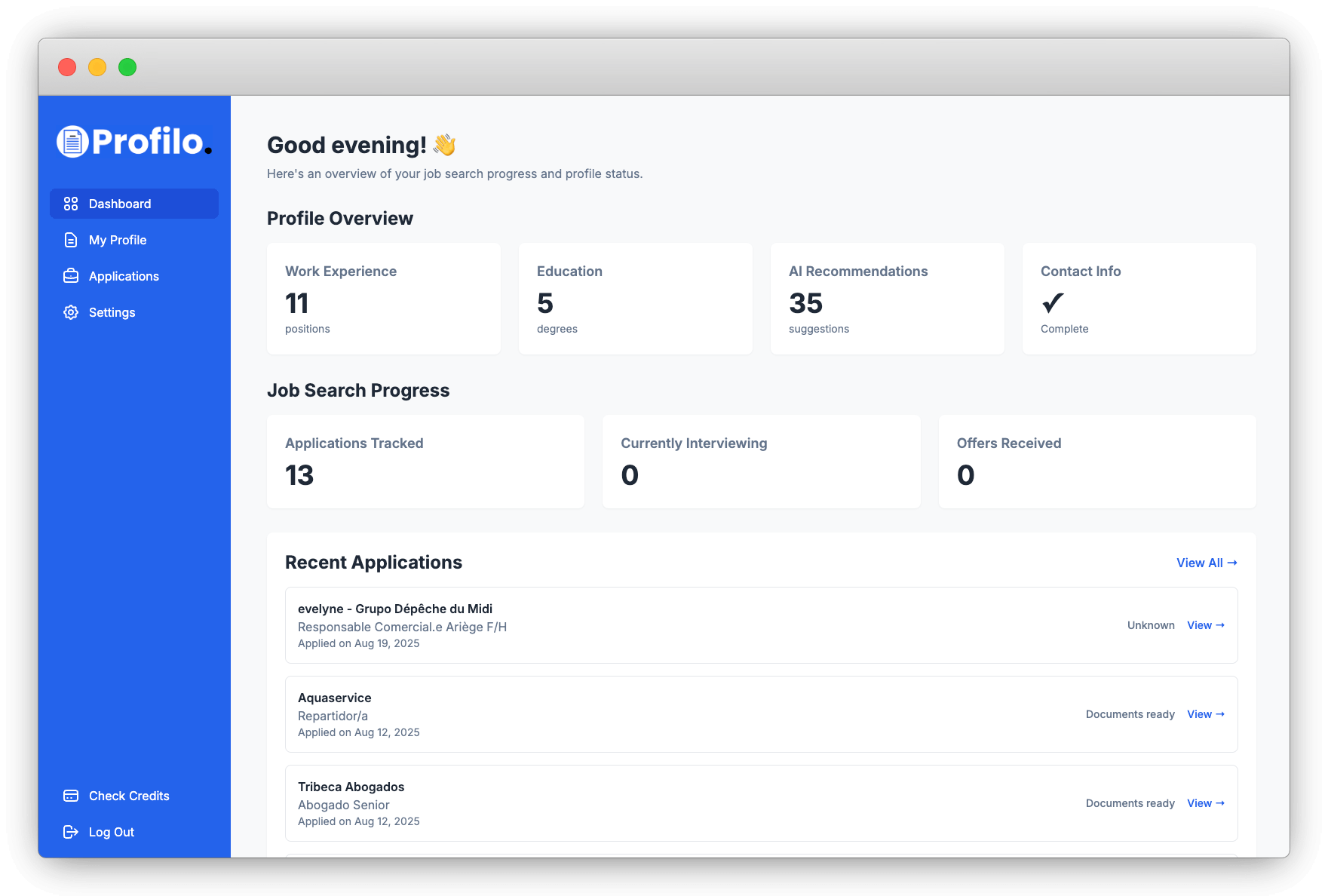Click the Profilo logo icon
This screenshot has height=896, width=1328.
coord(72,142)
